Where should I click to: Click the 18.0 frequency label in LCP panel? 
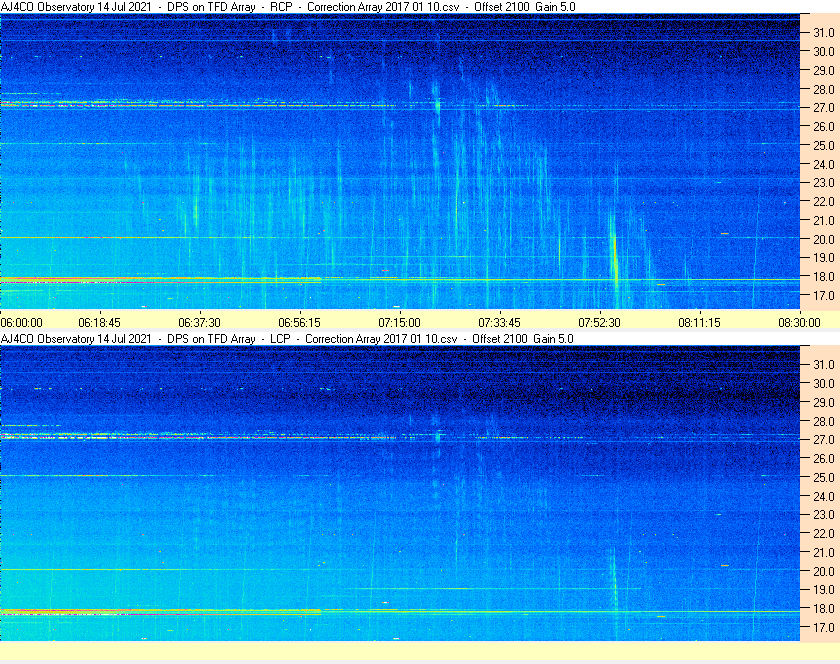coord(824,608)
